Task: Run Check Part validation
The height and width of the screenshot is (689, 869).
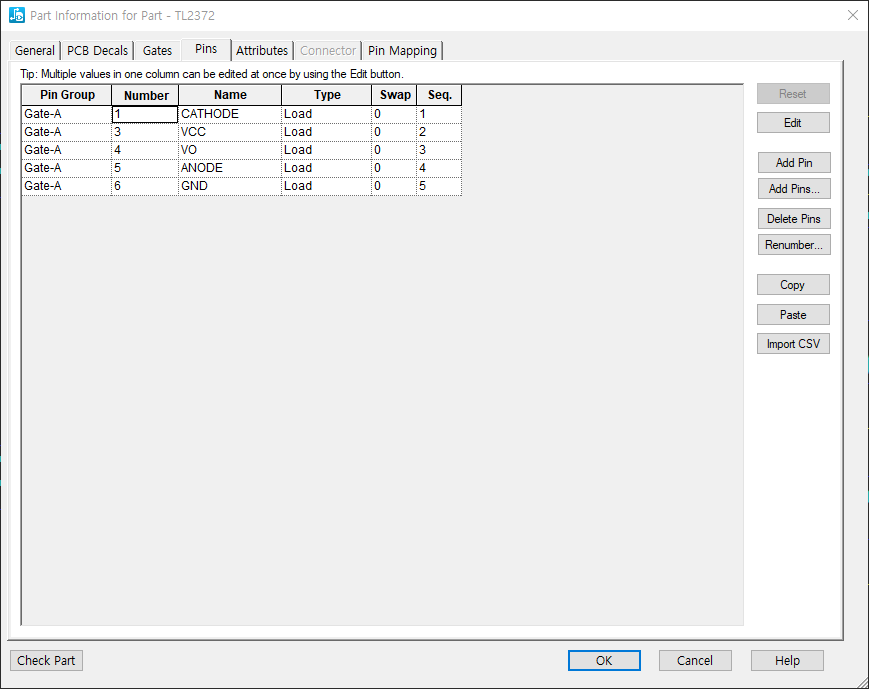Action: pos(47,661)
